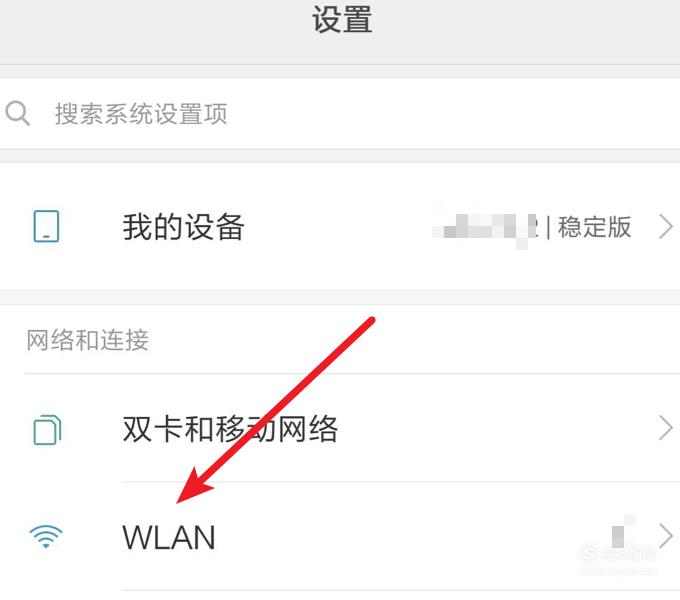Image resolution: width=680 pixels, height=600 pixels.
Task: Click the blurred version number beside 稳定版
Action: (x=485, y=226)
